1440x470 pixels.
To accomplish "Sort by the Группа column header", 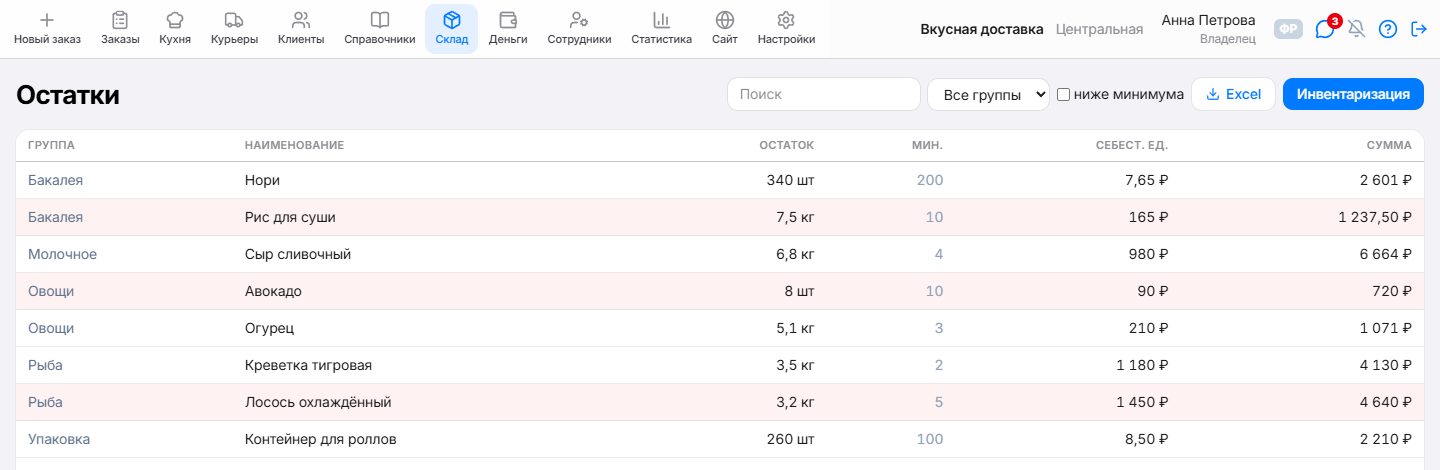I will click(51, 145).
